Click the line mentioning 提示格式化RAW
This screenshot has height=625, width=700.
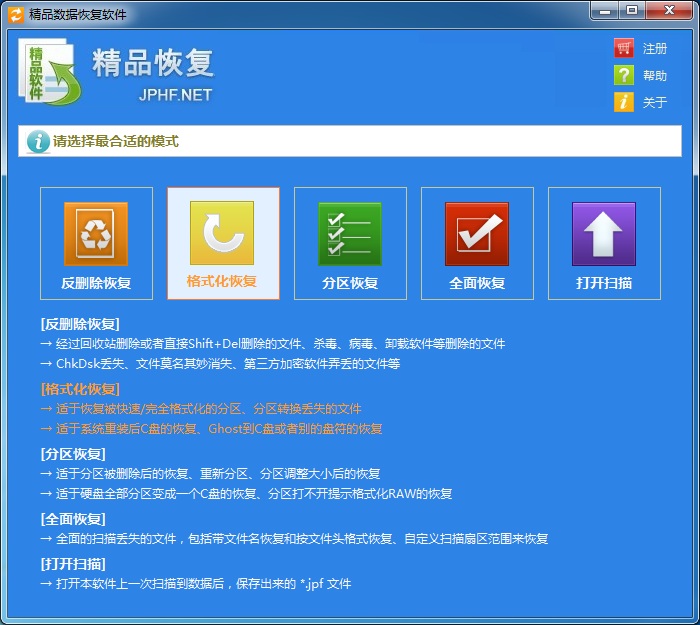(246, 494)
